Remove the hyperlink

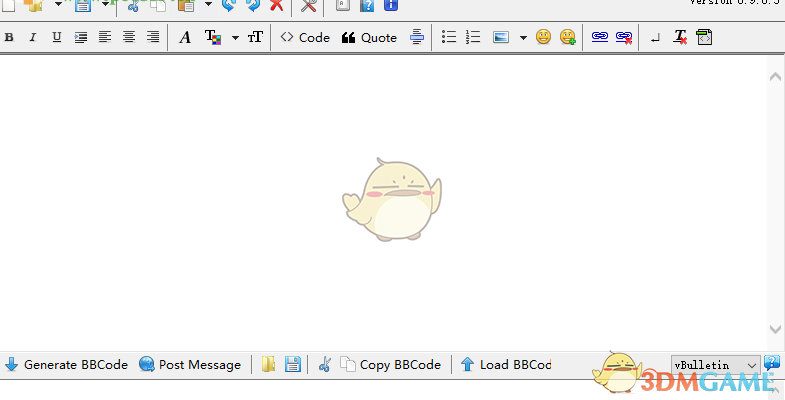[x=624, y=38]
